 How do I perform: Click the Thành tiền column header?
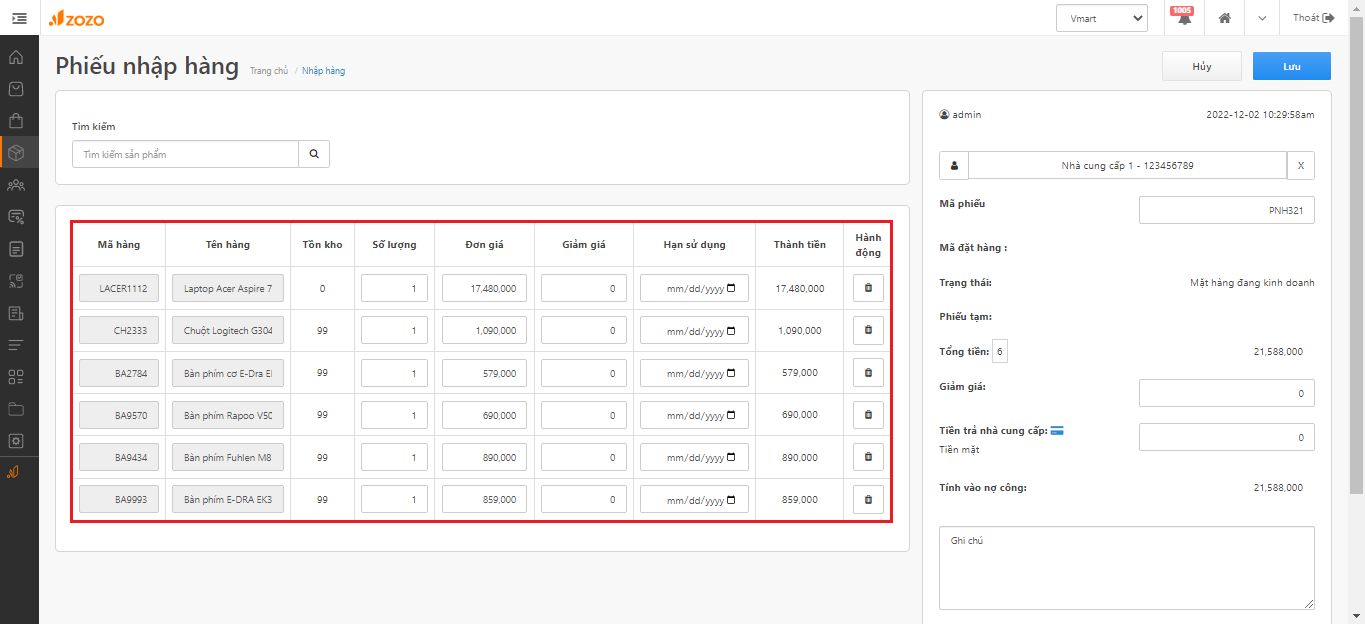[800, 245]
